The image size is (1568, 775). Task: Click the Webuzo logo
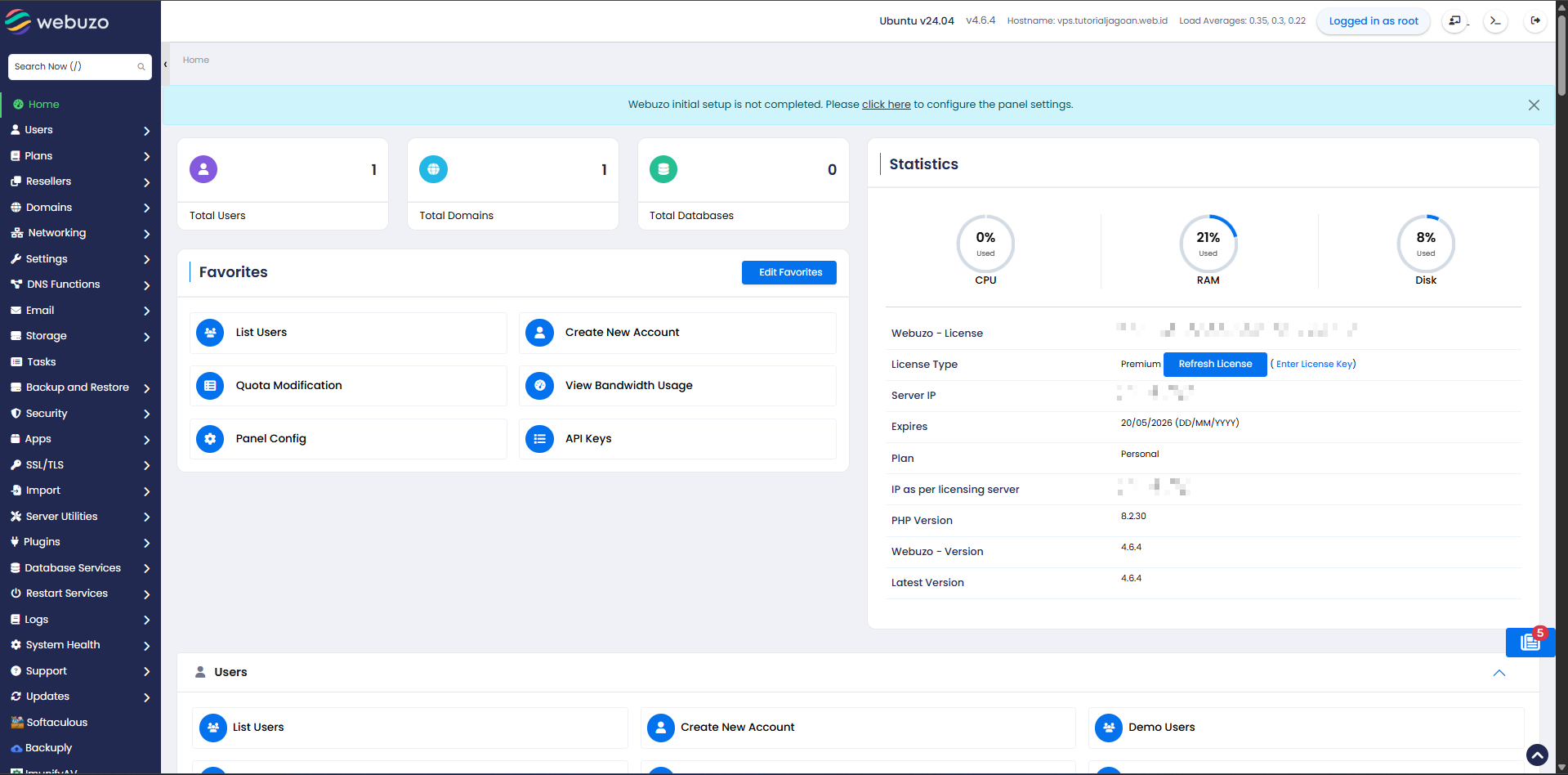pos(56,22)
